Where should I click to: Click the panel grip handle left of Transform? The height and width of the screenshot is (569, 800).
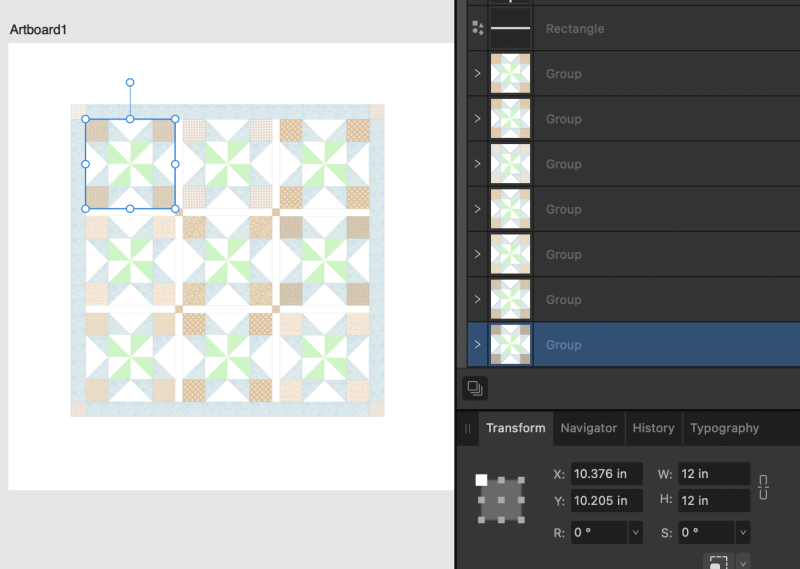[x=467, y=428]
